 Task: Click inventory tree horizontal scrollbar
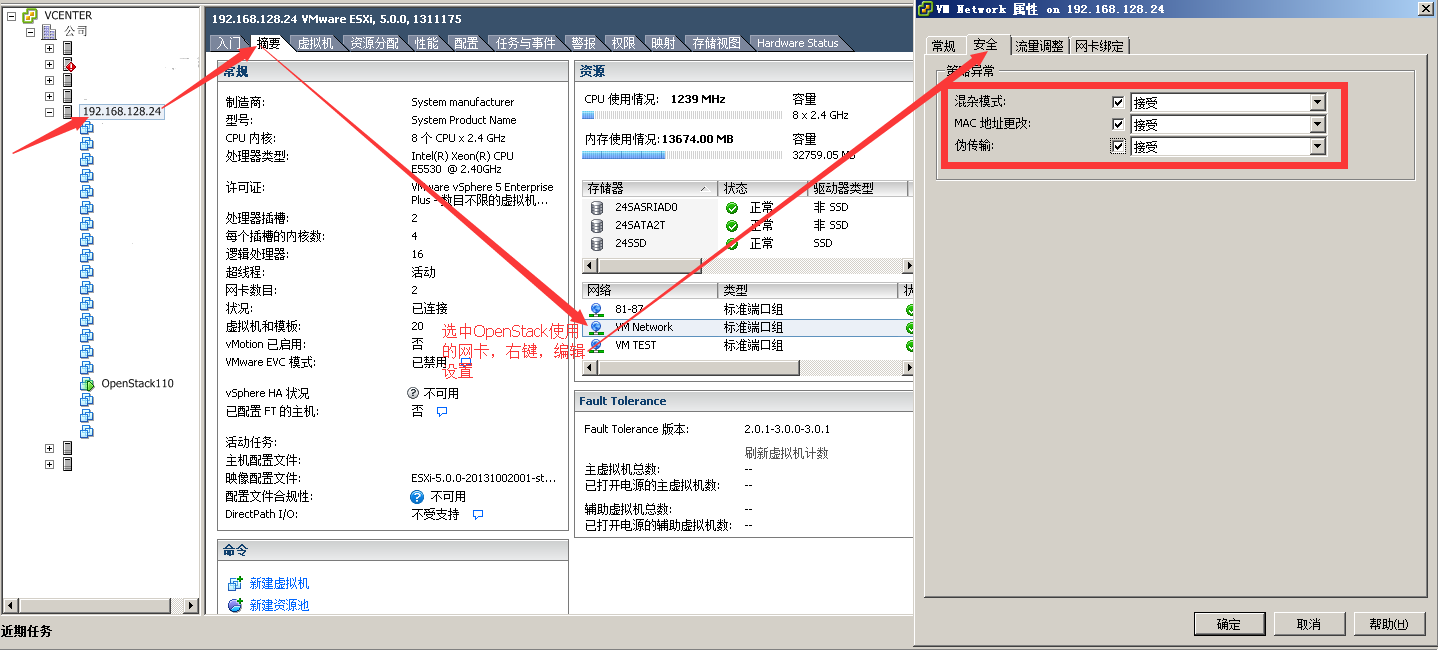coord(100,605)
